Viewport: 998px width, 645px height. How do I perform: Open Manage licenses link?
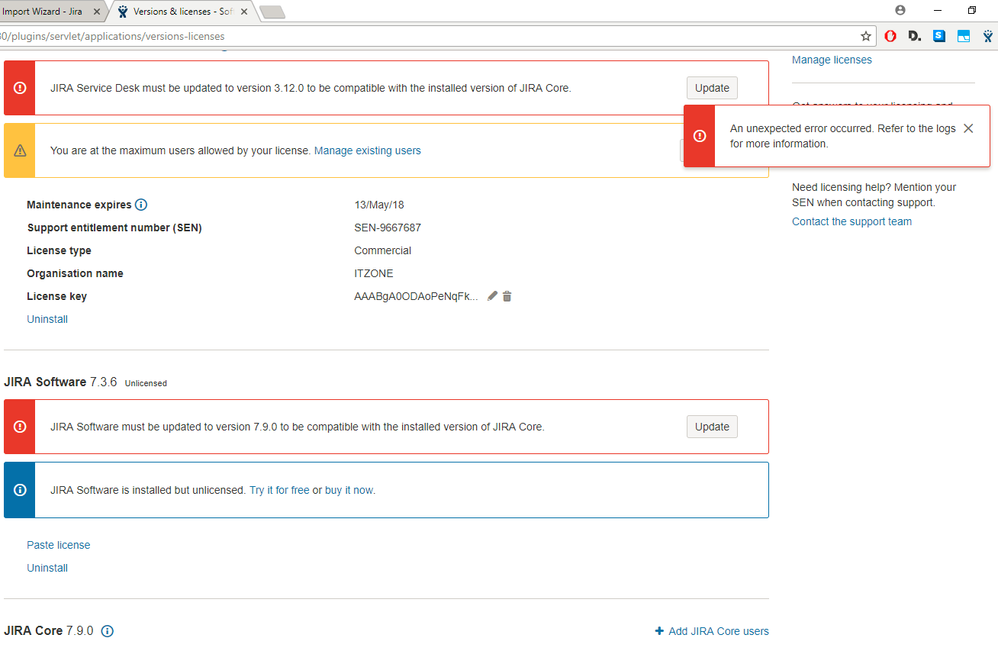tap(831, 60)
